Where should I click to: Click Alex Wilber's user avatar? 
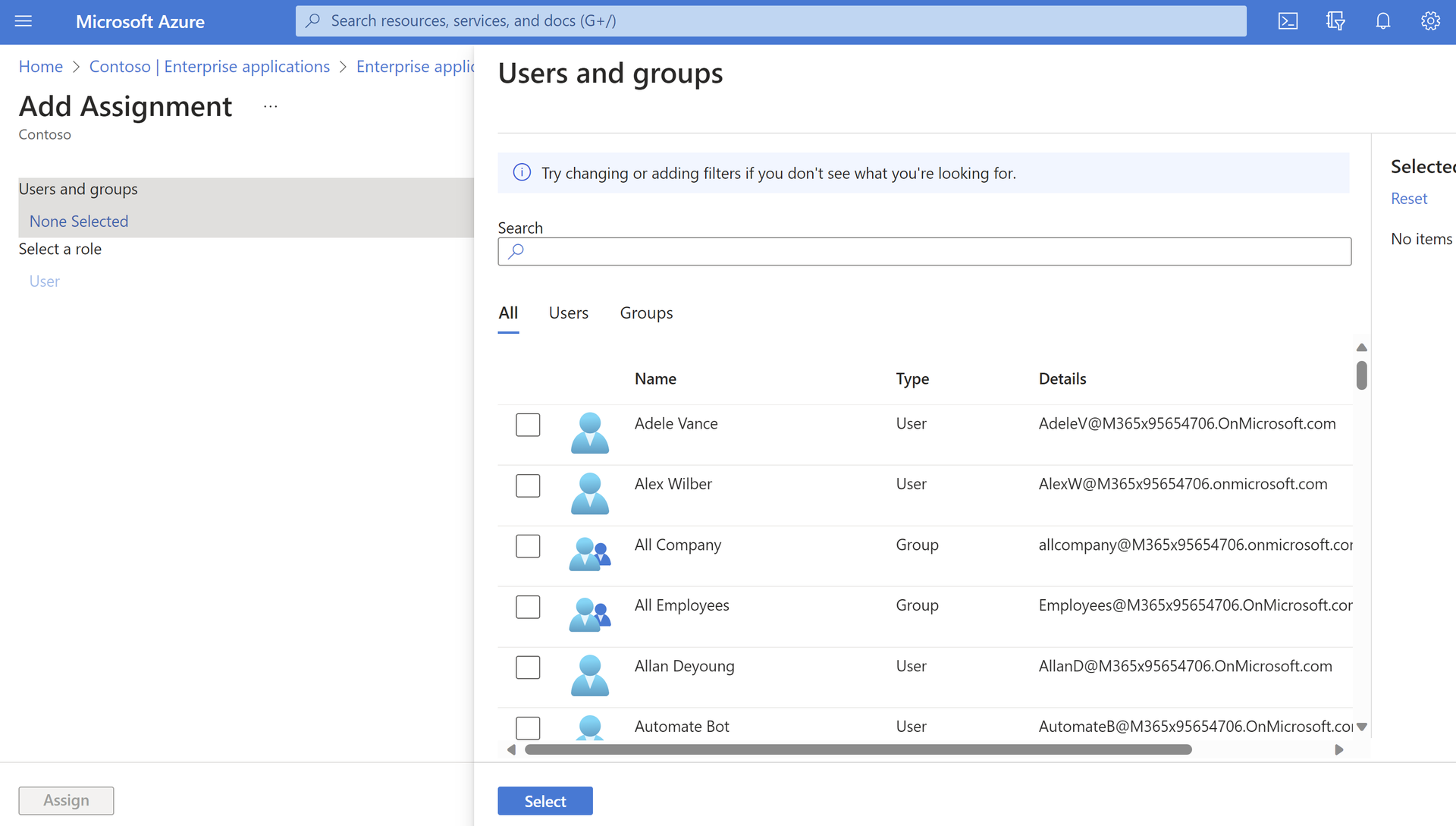click(x=590, y=494)
